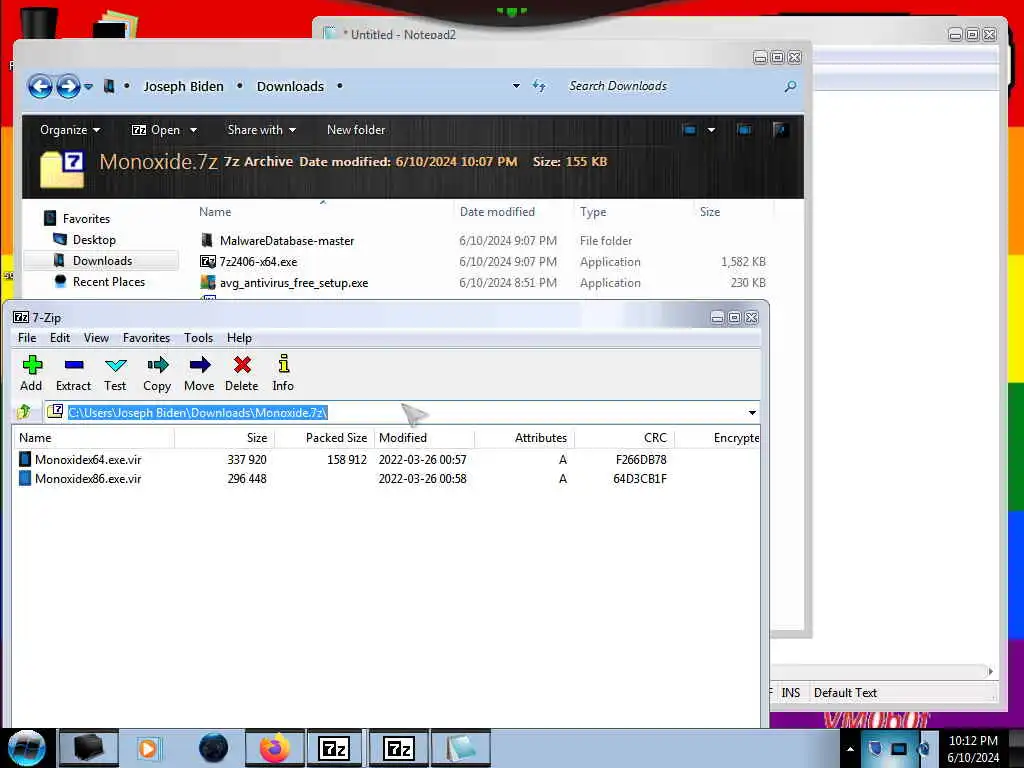Open the Explorer recent locations dropdown arrow

(x=88, y=86)
